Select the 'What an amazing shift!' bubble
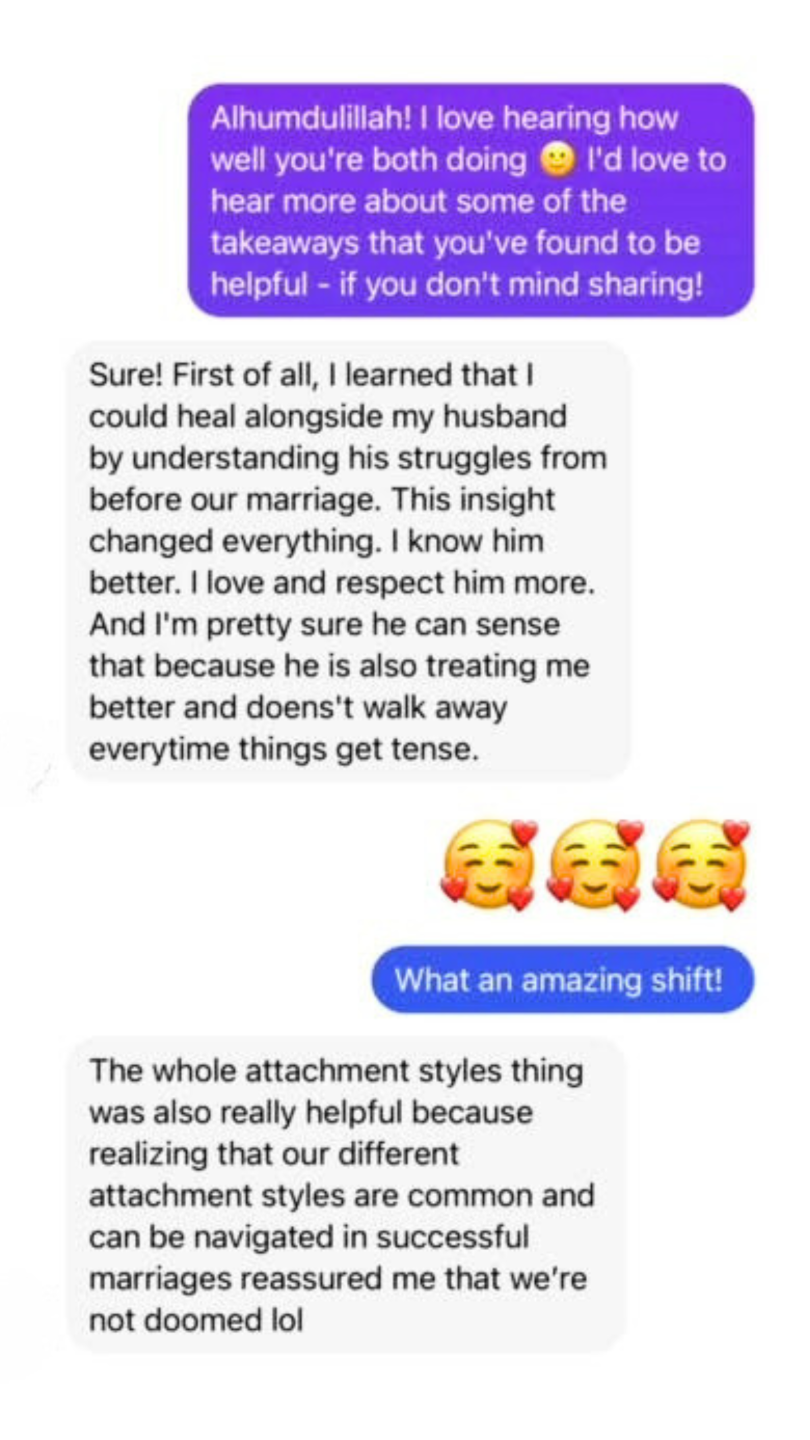Image resolution: width=810 pixels, height=1440 pixels. pyautogui.click(x=562, y=979)
